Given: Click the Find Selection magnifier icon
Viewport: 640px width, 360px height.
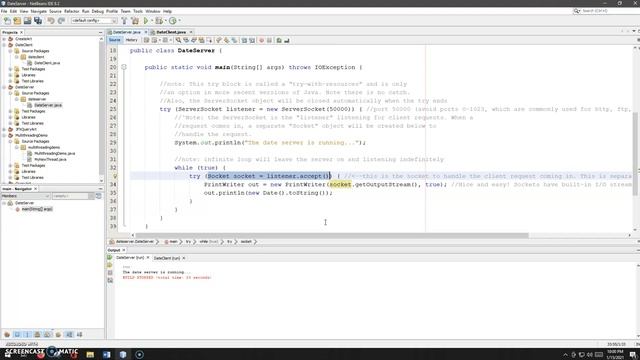Looking at the screenshot, I should pyautogui.click(x=178, y=40).
